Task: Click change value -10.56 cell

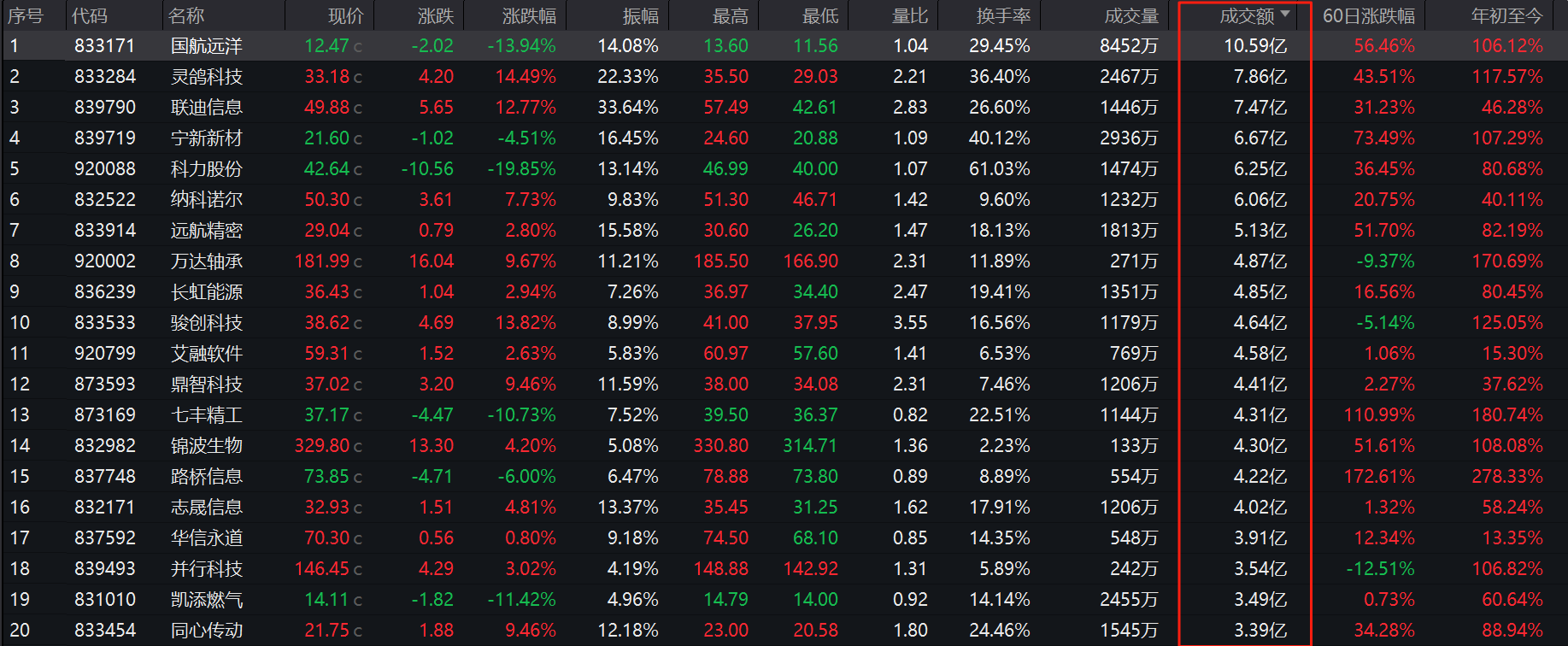Action: coord(428,169)
